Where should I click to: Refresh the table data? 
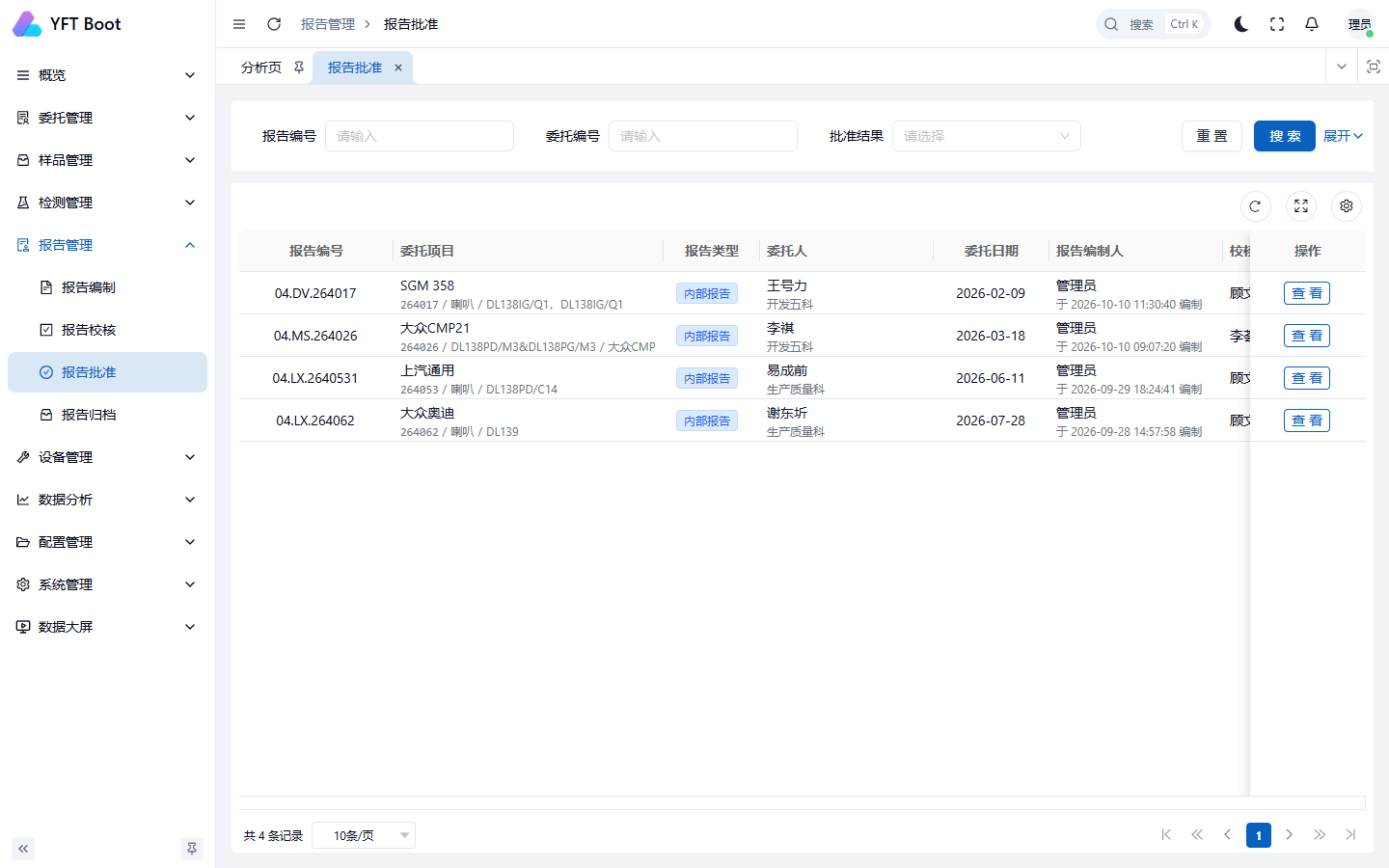point(1255,206)
